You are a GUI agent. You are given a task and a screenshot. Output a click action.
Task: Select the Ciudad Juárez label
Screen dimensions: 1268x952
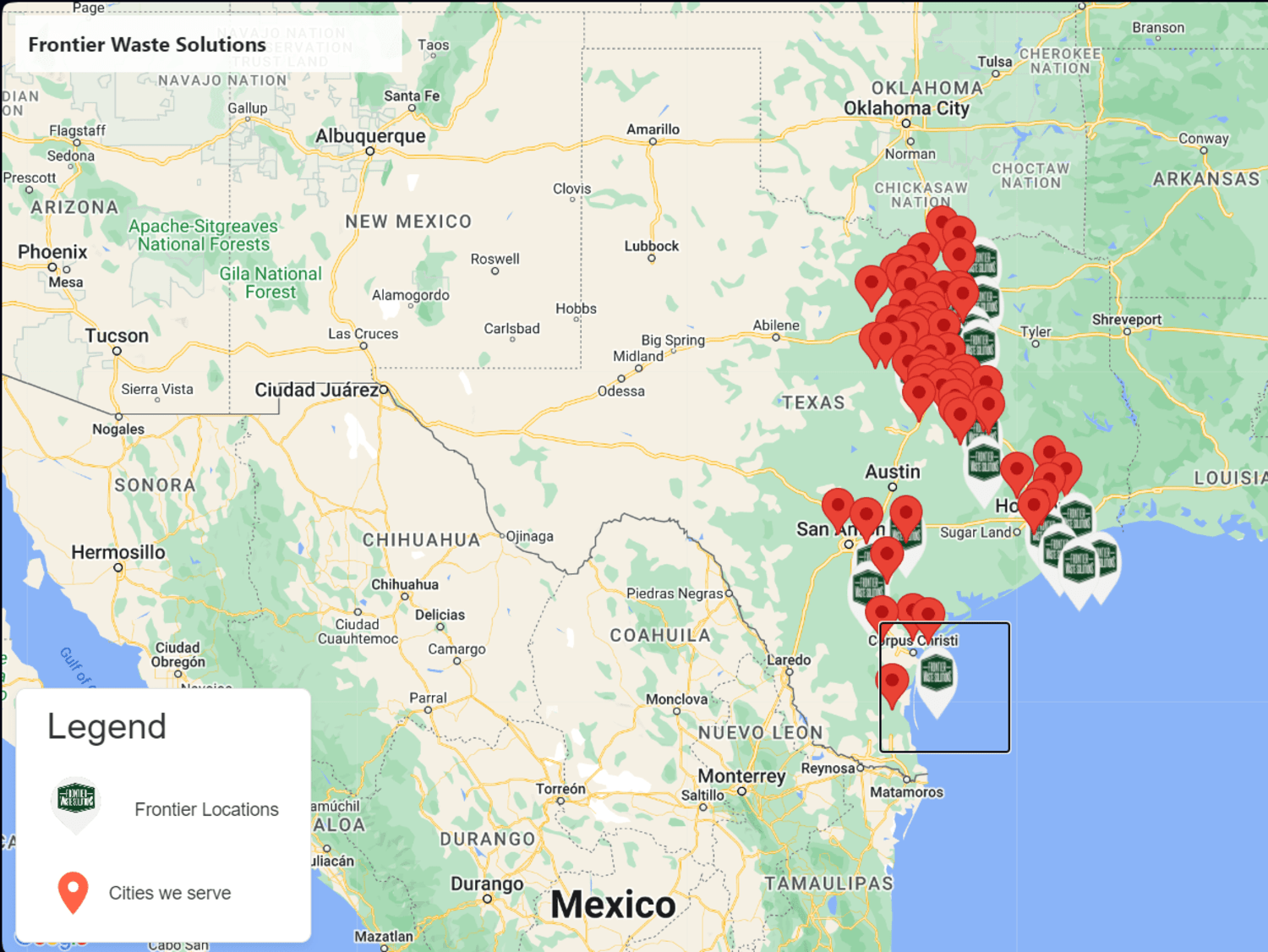(317, 390)
